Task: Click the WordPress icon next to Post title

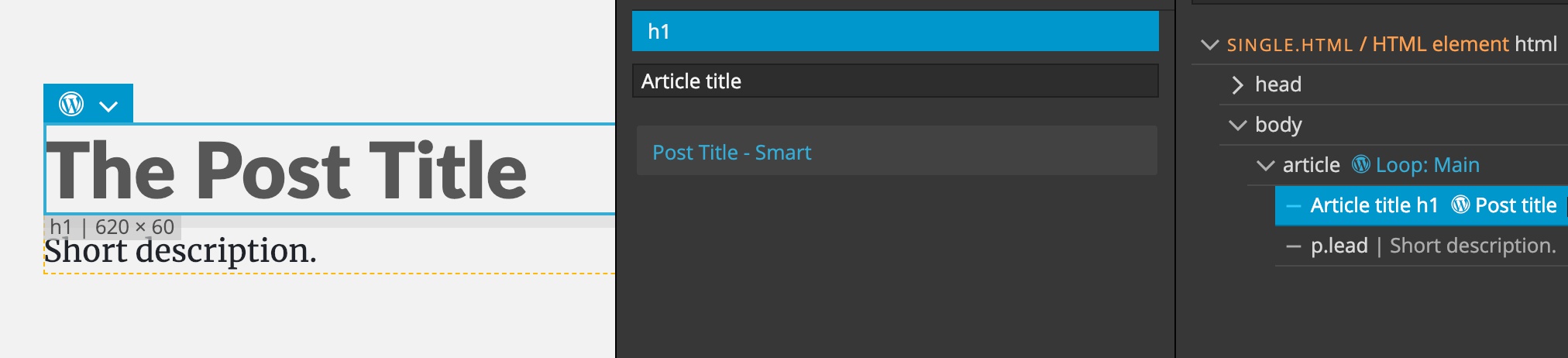Action: pyautogui.click(x=1460, y=205)
